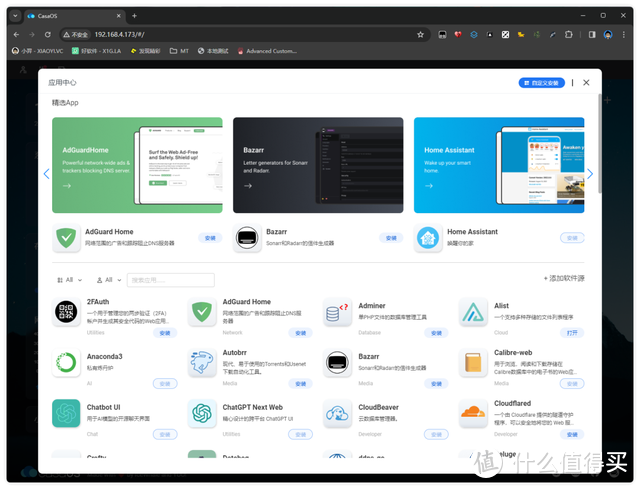640x489 pixels.
Task: Click the AdGuard Home featured shield icon
Action: point(66,238)
